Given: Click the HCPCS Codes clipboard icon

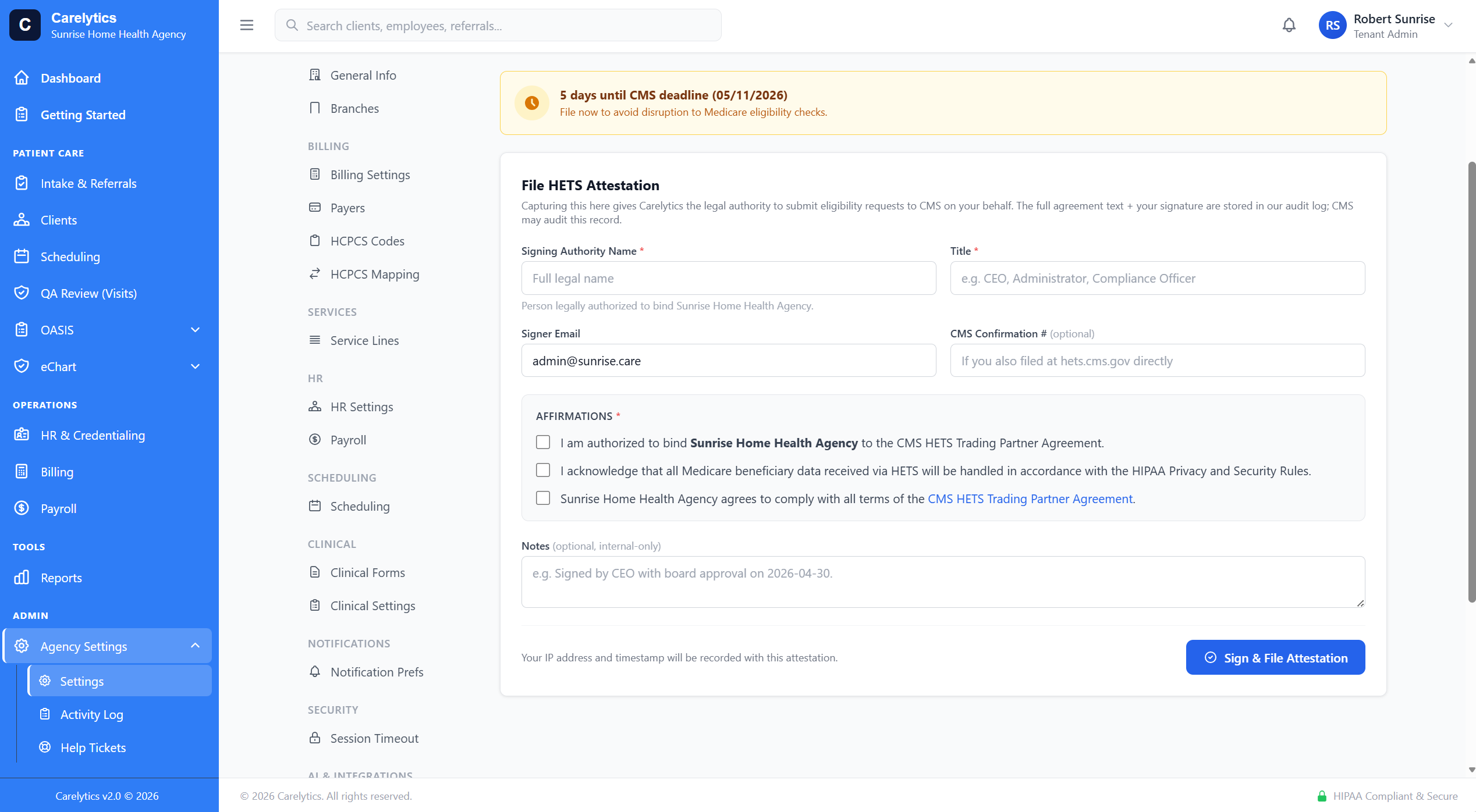Looking at the screenshot, I should tap(315, 240).
